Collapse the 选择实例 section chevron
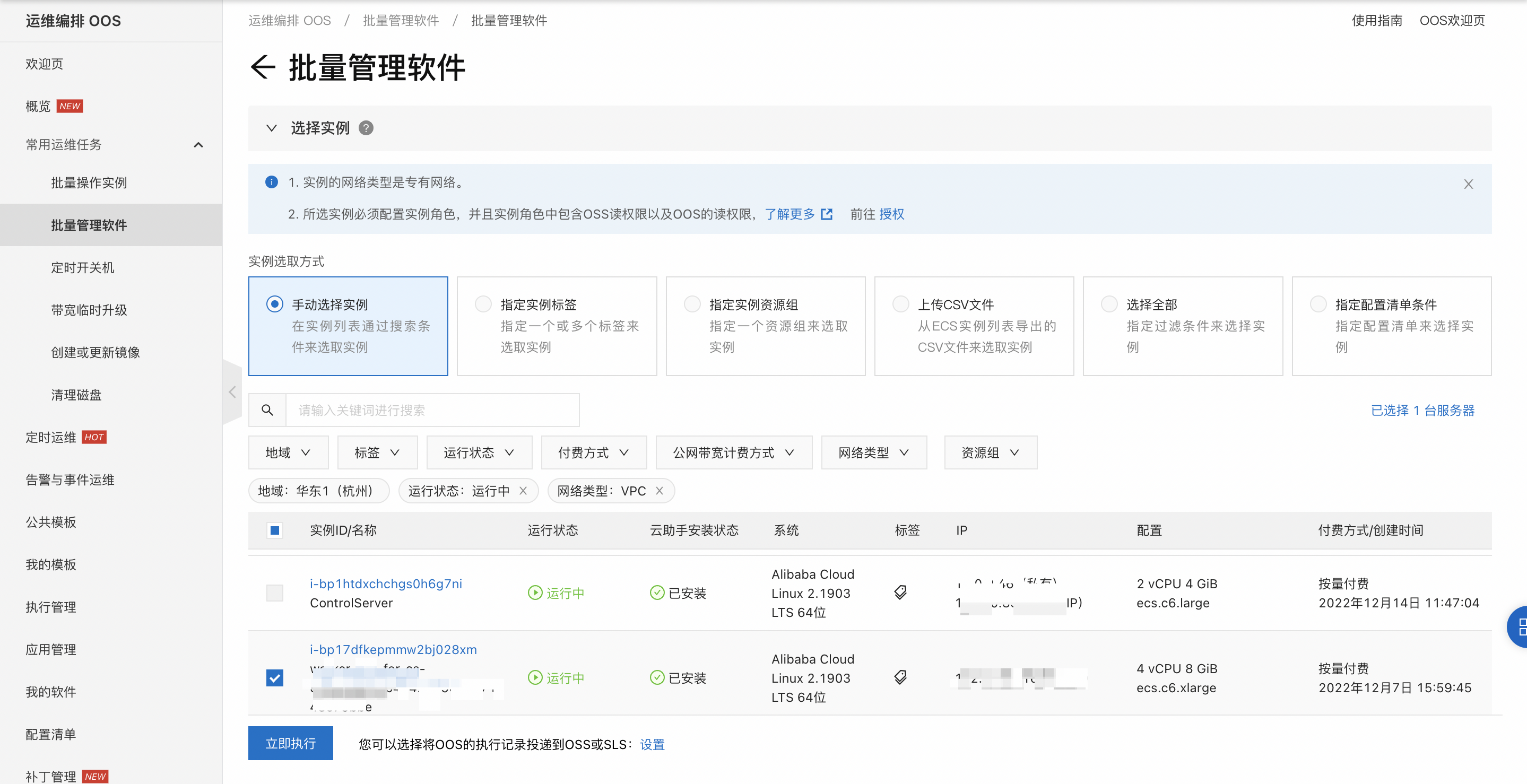This screenshot has height=784, width=1527. 272,128
